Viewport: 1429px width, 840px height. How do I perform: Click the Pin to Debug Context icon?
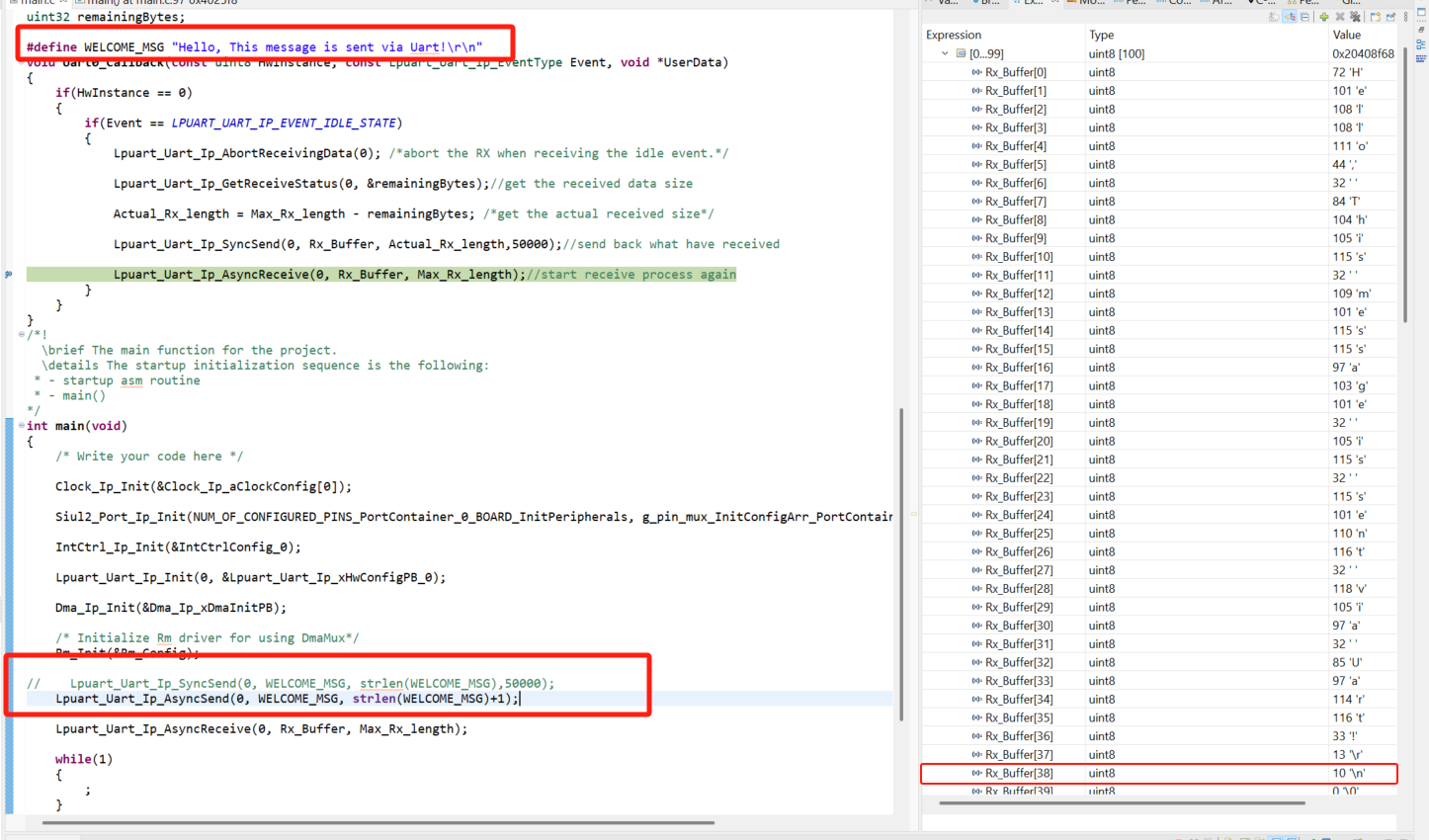[x=1390, y=17]
